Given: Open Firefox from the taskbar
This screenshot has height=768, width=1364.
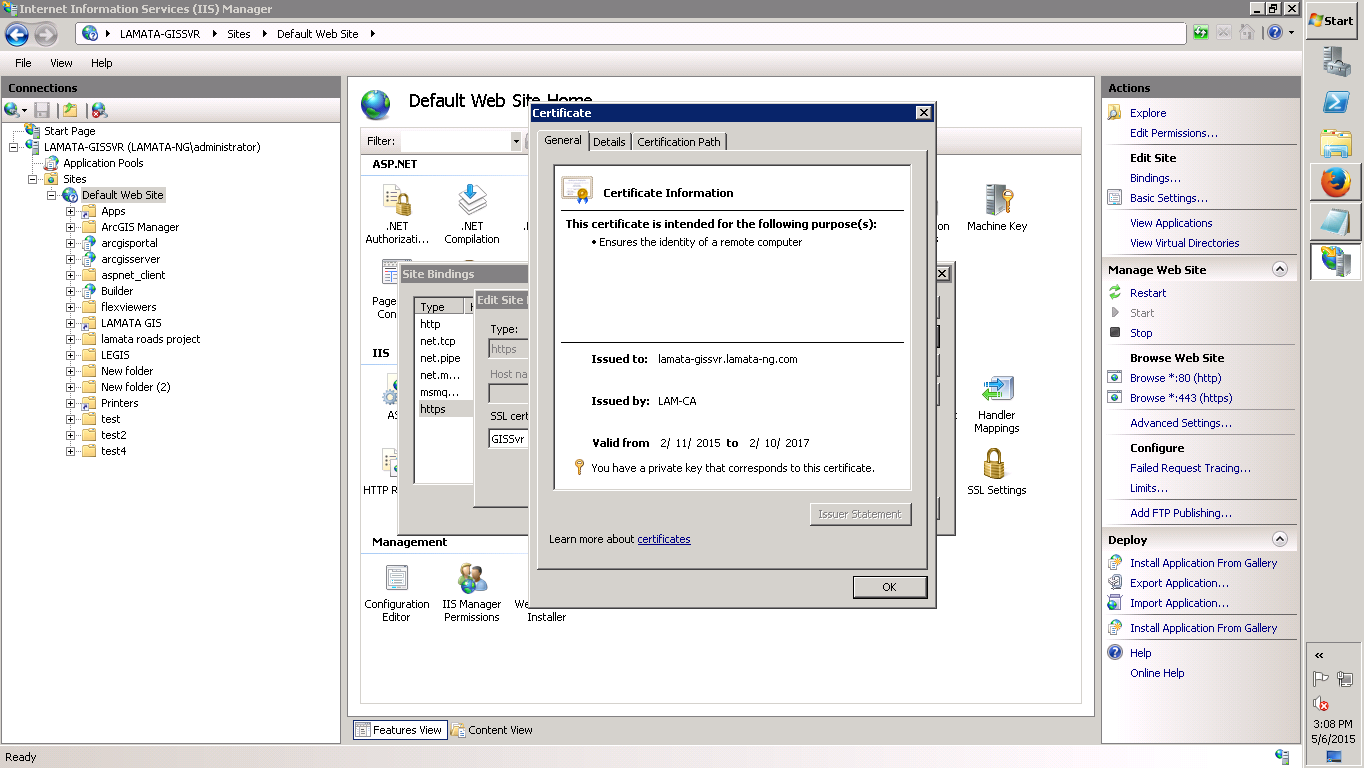Looking at the screenshot, I should coord(1336,183).
